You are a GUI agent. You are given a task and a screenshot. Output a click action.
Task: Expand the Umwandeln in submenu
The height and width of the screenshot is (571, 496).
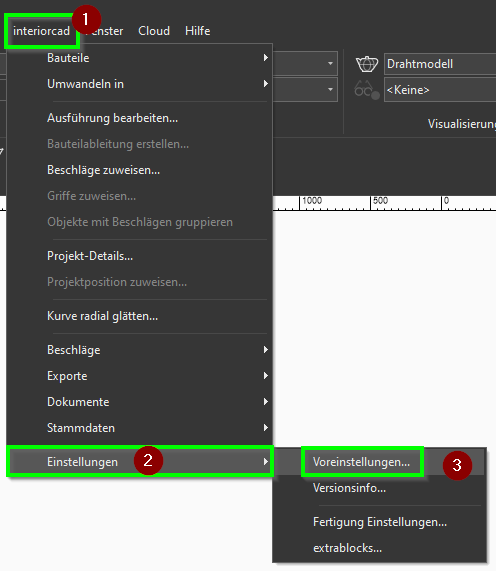coord(139,84)
